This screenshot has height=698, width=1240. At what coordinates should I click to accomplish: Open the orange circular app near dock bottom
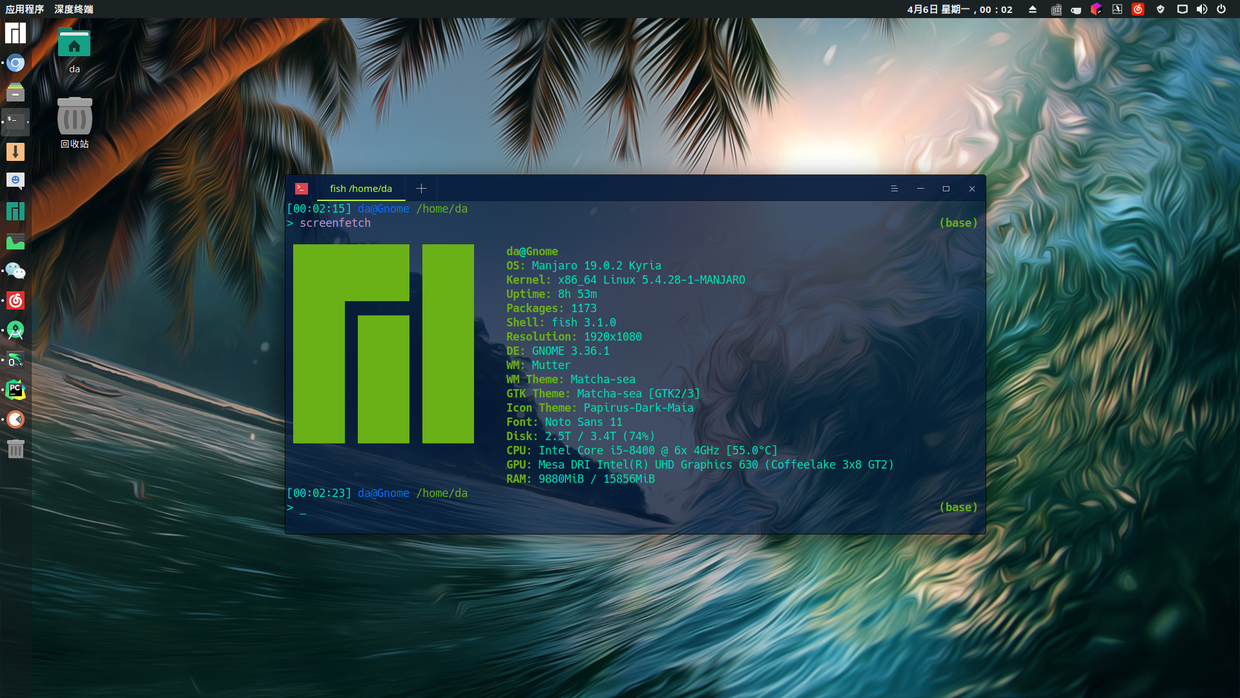pyautogui.click(x=15, y=419)
